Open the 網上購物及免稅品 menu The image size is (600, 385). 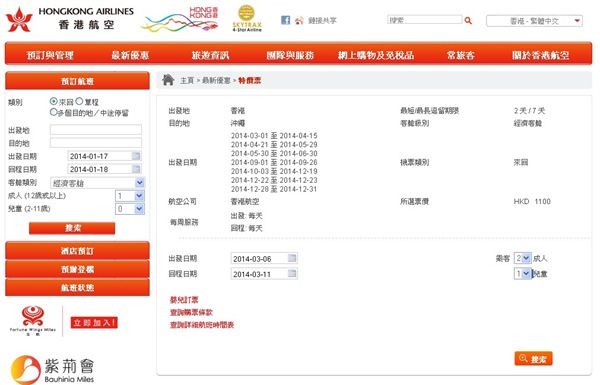point(376,55)
